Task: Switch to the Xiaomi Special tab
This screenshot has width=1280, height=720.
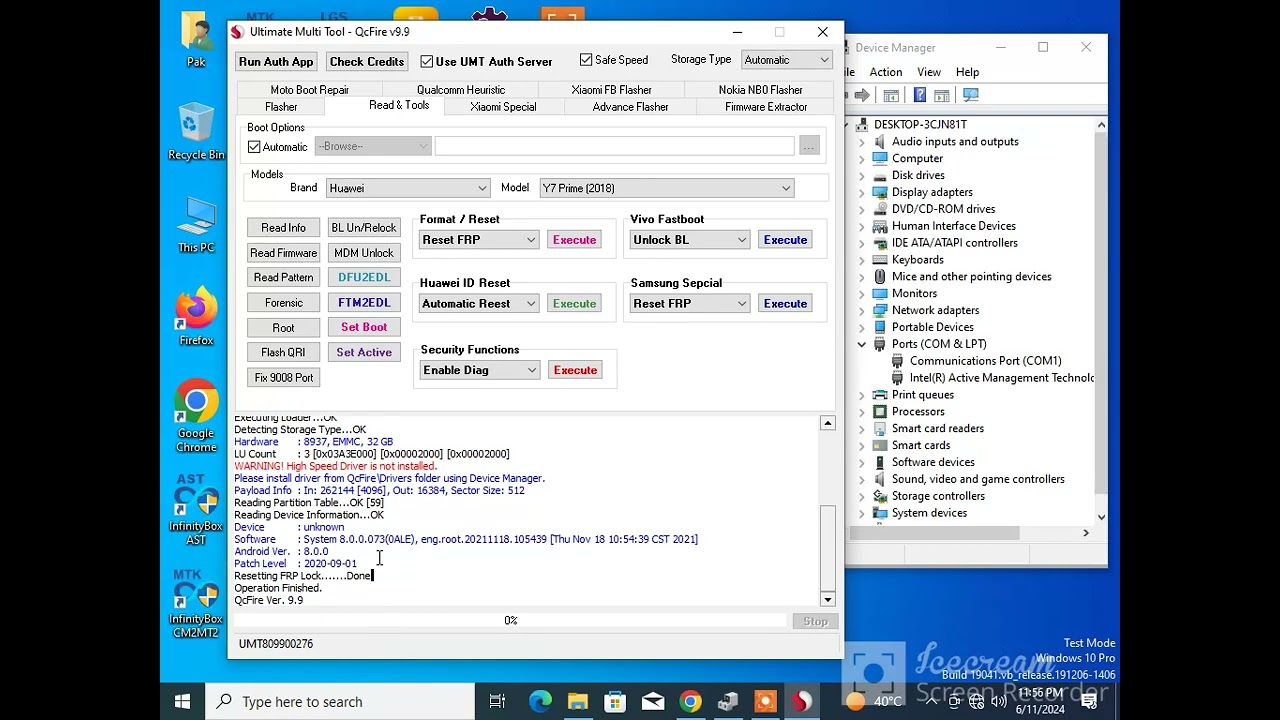Action: click(503, 107)
